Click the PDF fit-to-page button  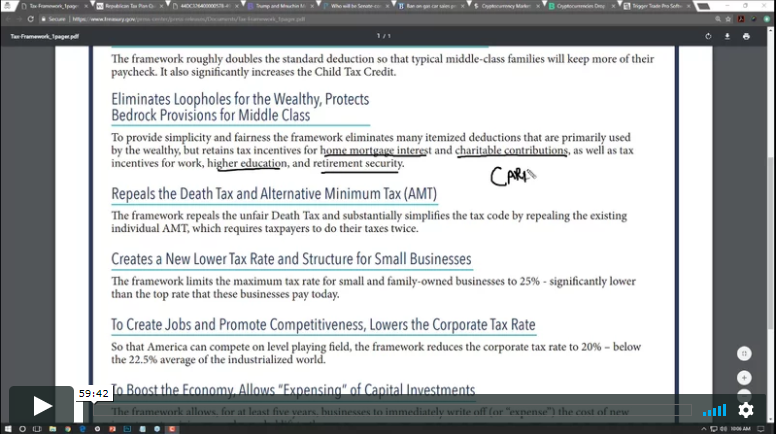[x=743, y=354]
